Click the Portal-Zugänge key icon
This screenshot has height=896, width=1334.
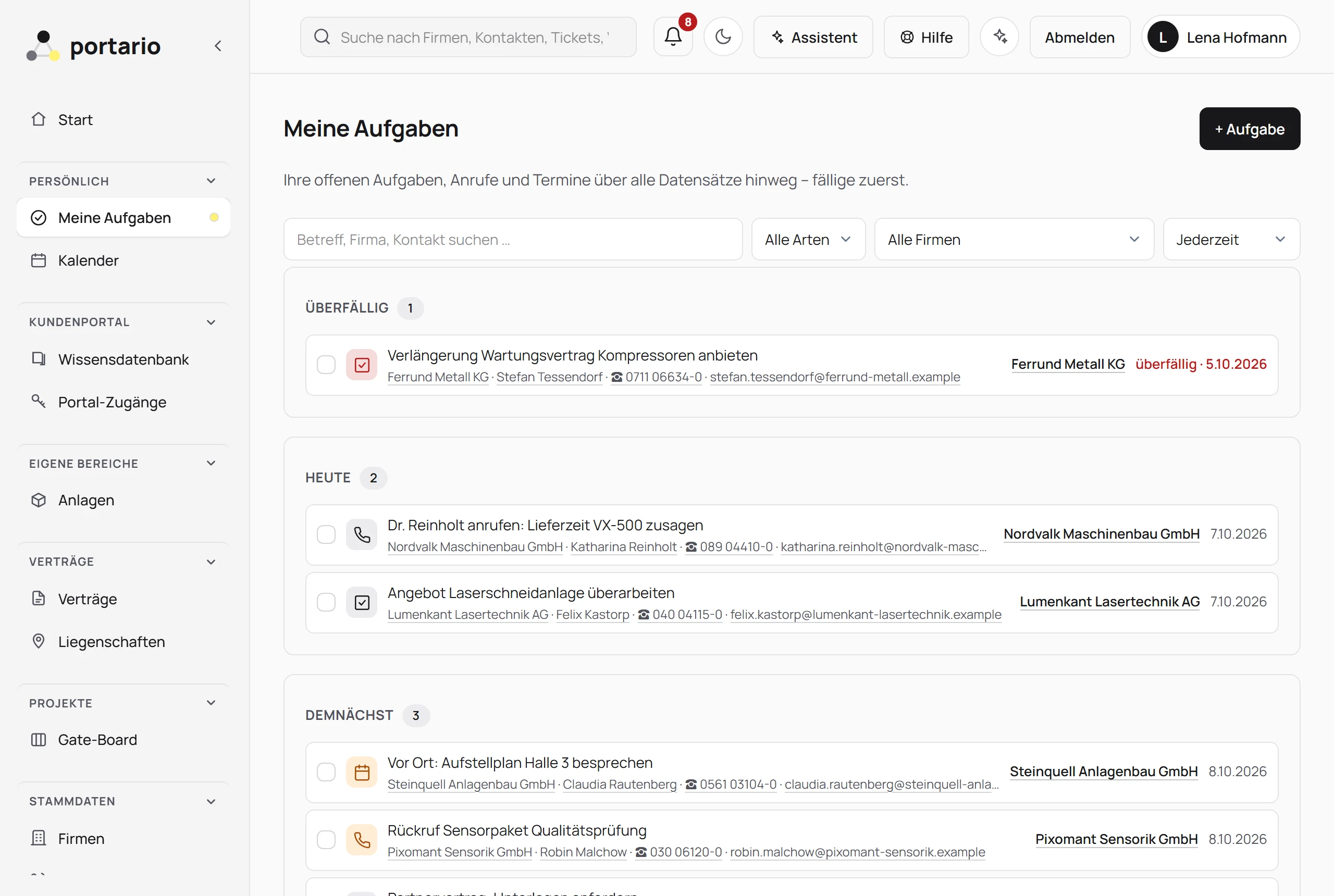[x=38, y=402]
